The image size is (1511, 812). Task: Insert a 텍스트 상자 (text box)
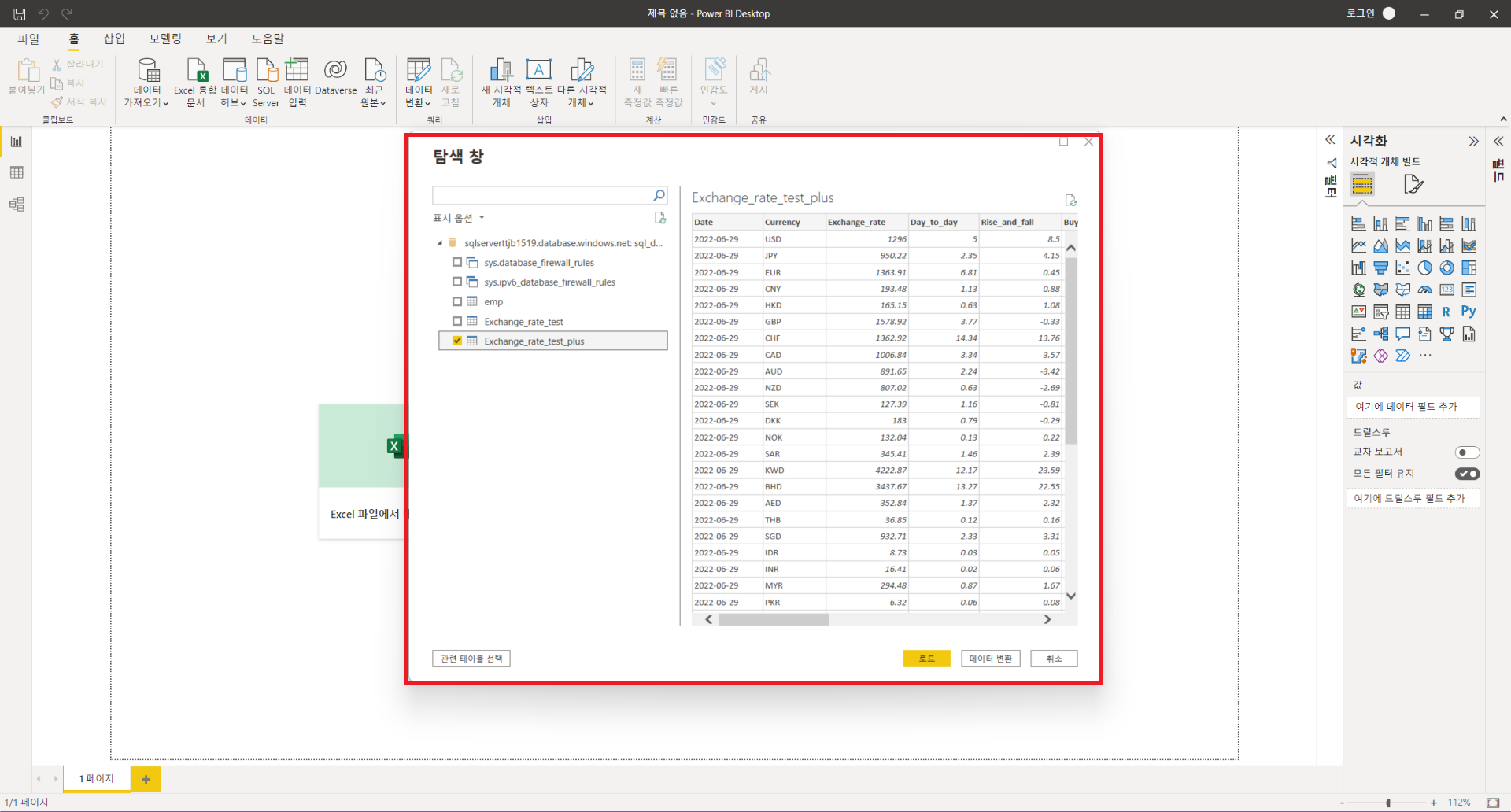pos(539,82)
